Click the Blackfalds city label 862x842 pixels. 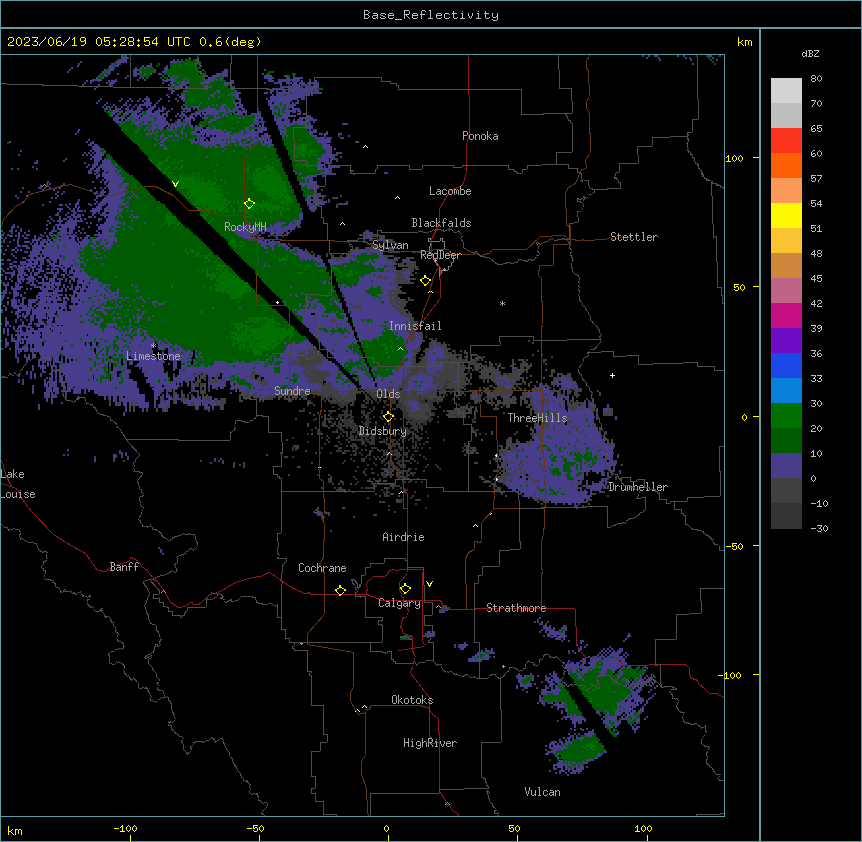[x=441, y=223]
